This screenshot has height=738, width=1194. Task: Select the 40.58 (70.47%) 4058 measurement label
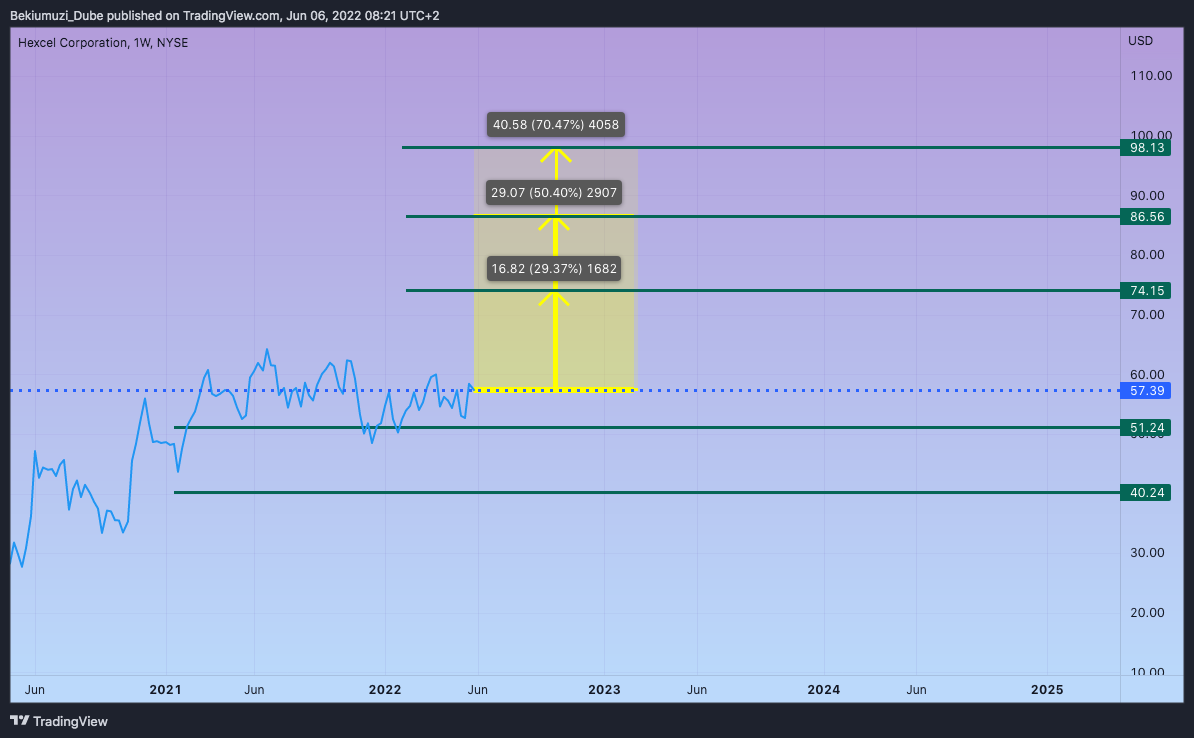click(556, 125)
